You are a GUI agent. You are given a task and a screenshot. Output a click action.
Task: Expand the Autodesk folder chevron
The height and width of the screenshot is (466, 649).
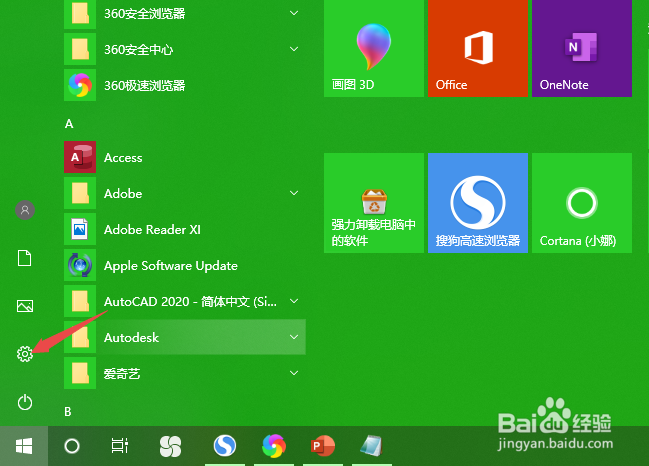(294, 337)
